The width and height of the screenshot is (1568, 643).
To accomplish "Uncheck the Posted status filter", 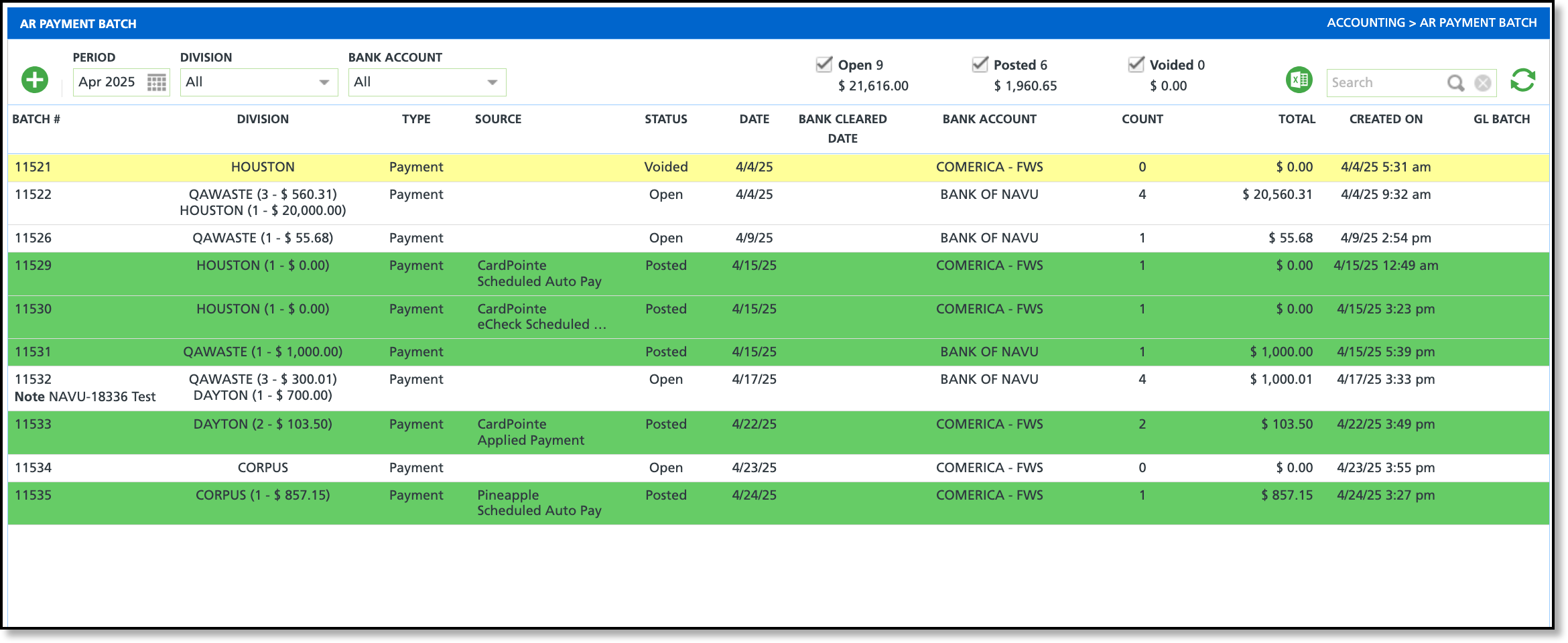I will coord(980,64).
